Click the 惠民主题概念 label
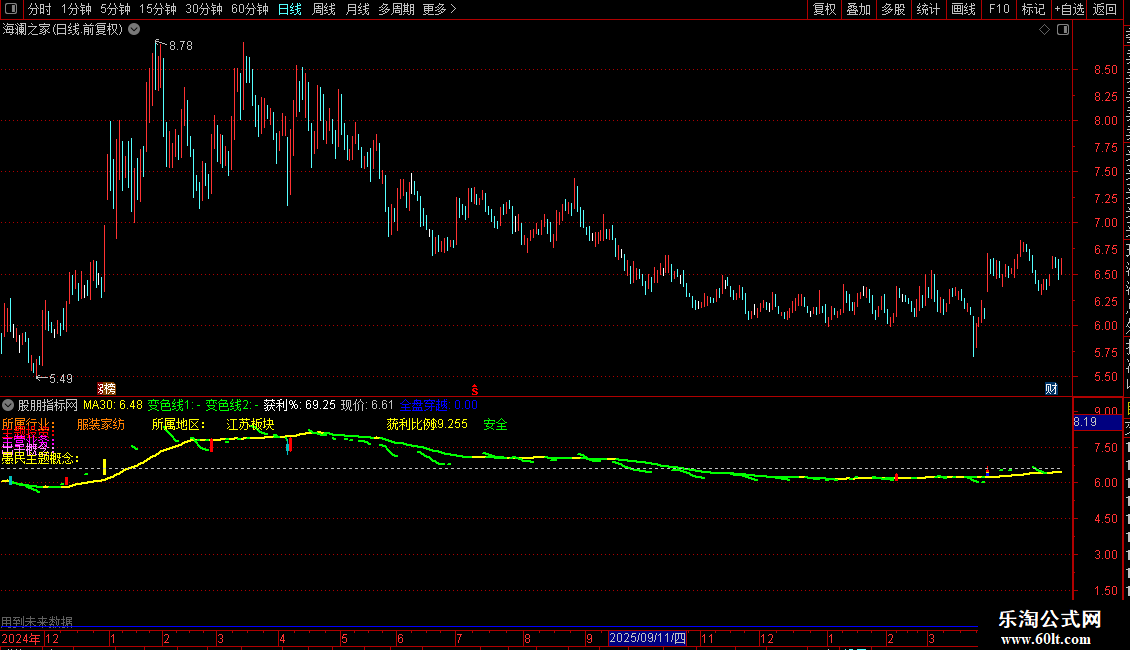The width and height of the screenshot is (1130, 650). [x=40, y=458]
